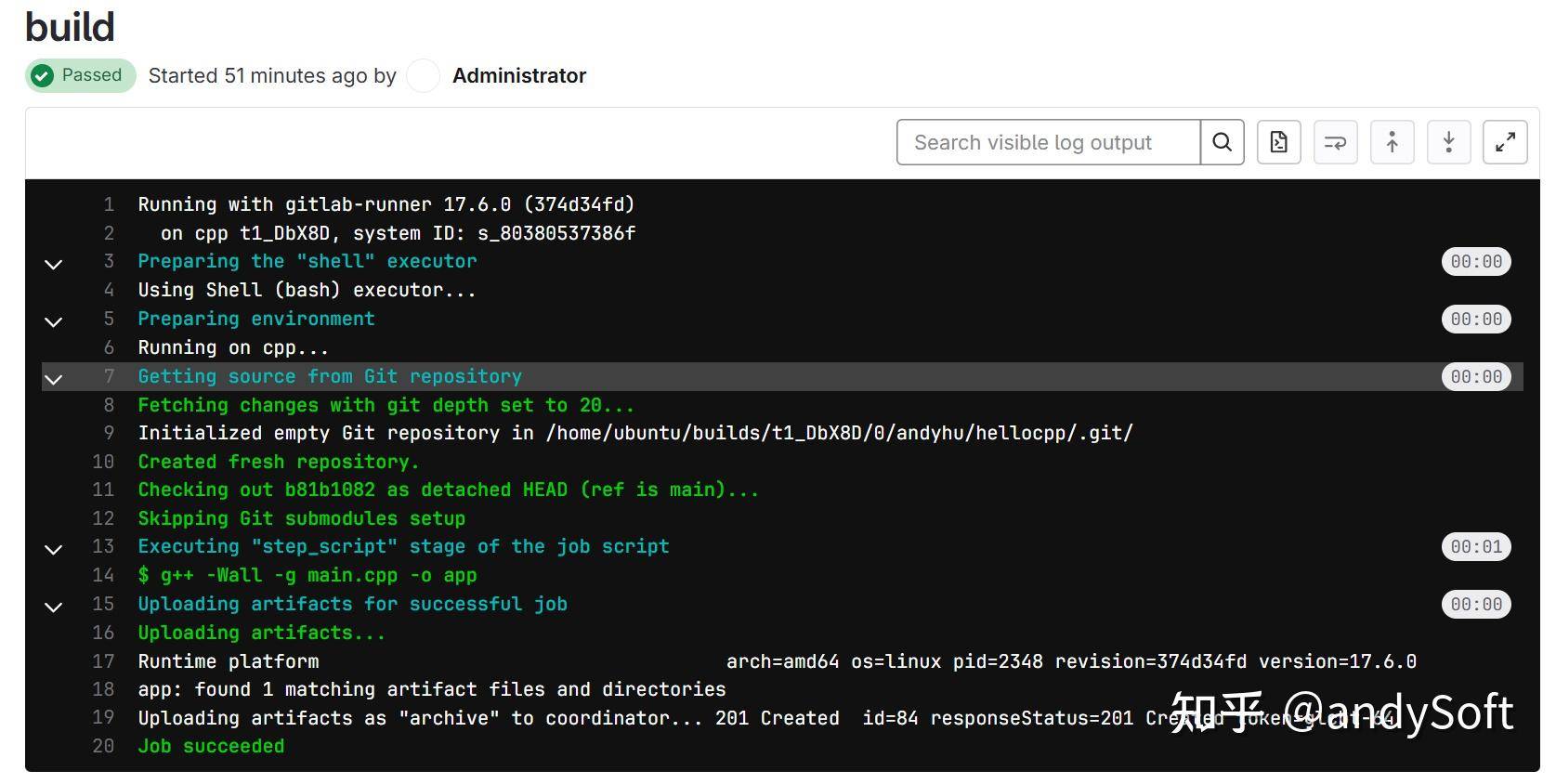Click the 'build' job title
The width and height of the screenshot is (1556, 784).
(70, 27)
